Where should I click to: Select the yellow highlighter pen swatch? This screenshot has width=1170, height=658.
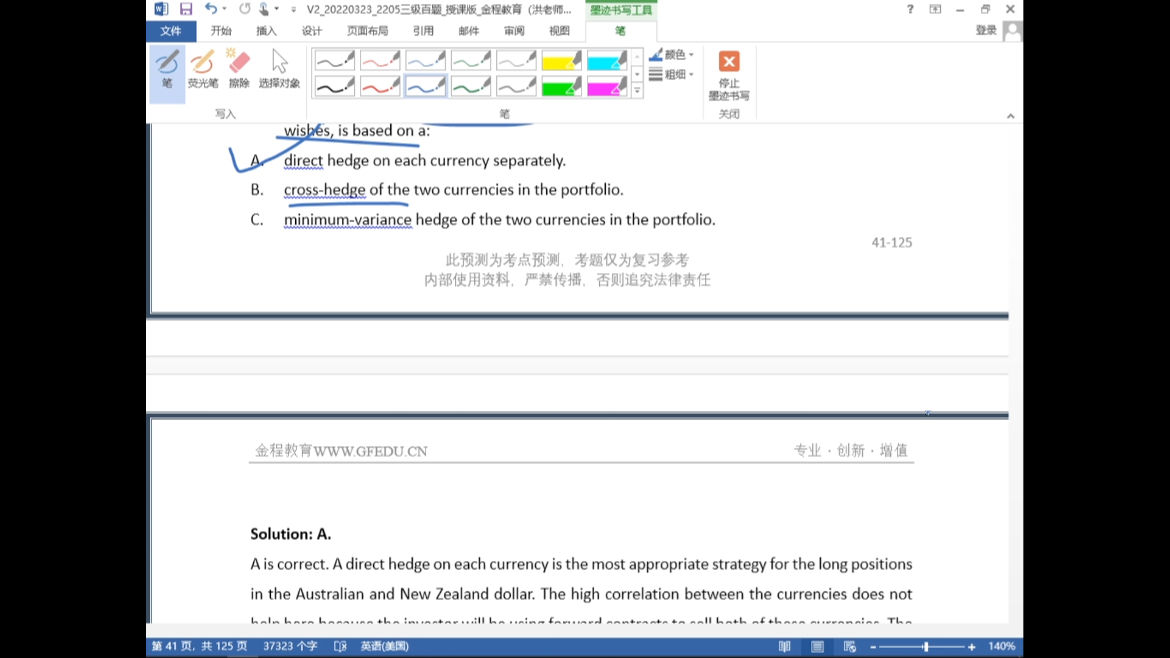[x=561, y=62]
